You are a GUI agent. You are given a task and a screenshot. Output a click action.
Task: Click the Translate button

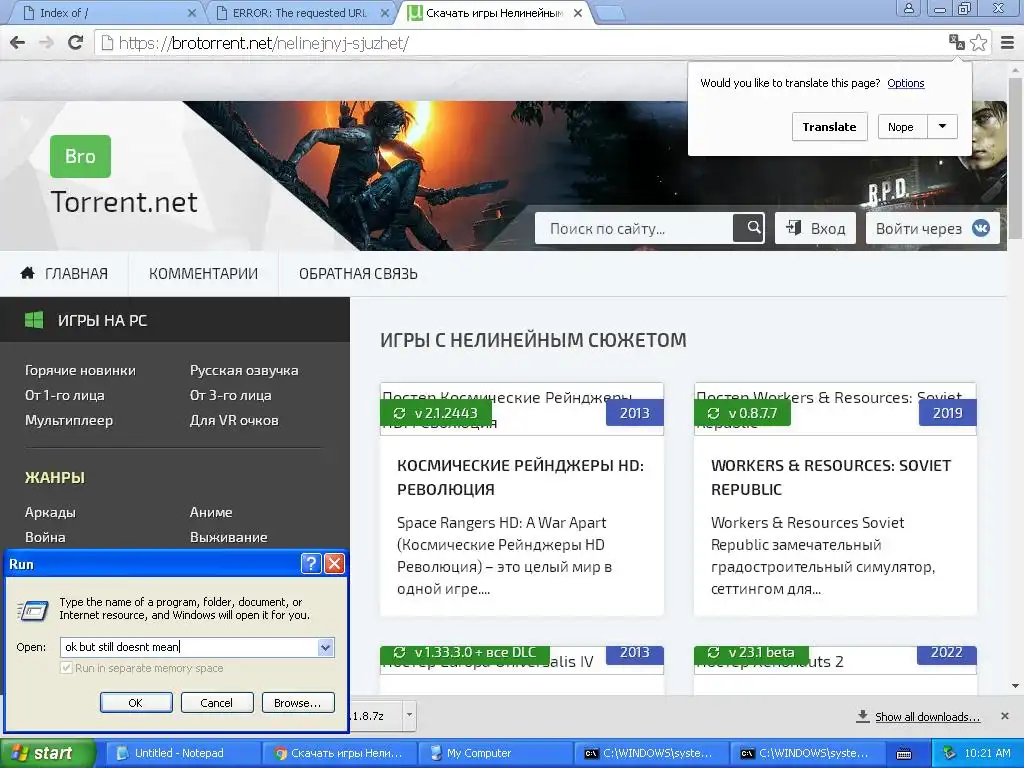click(829, 127)
